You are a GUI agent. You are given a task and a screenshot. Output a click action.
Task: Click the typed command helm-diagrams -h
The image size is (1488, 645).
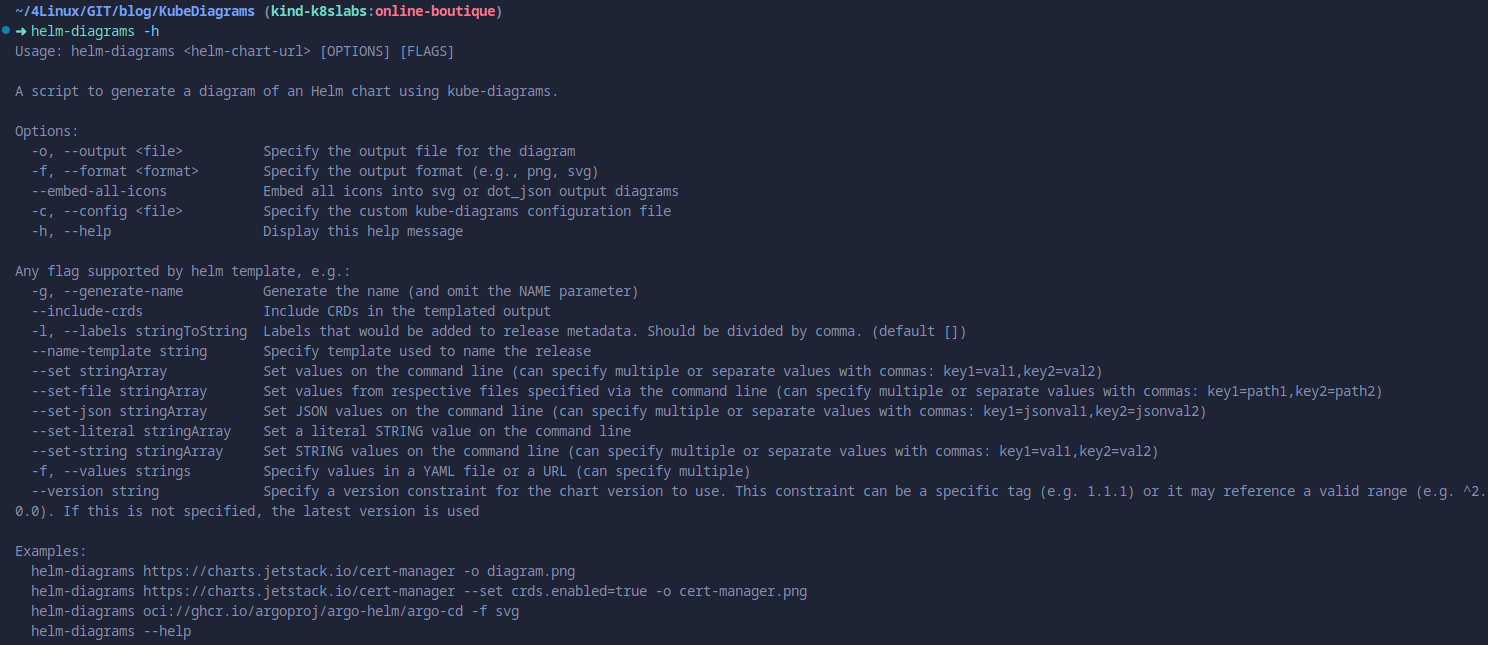click(x=95, y=31)
